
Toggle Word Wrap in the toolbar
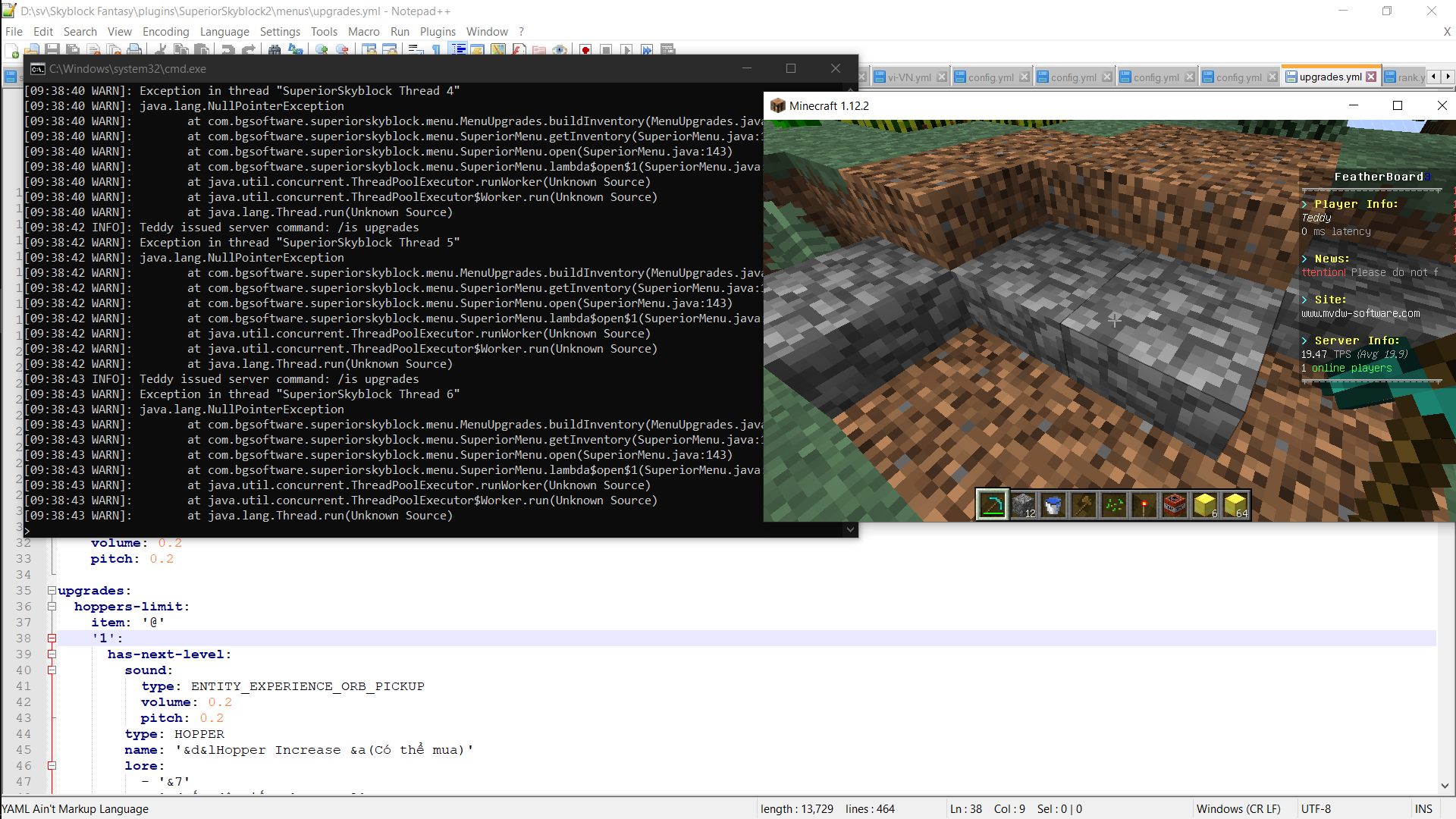415,50
